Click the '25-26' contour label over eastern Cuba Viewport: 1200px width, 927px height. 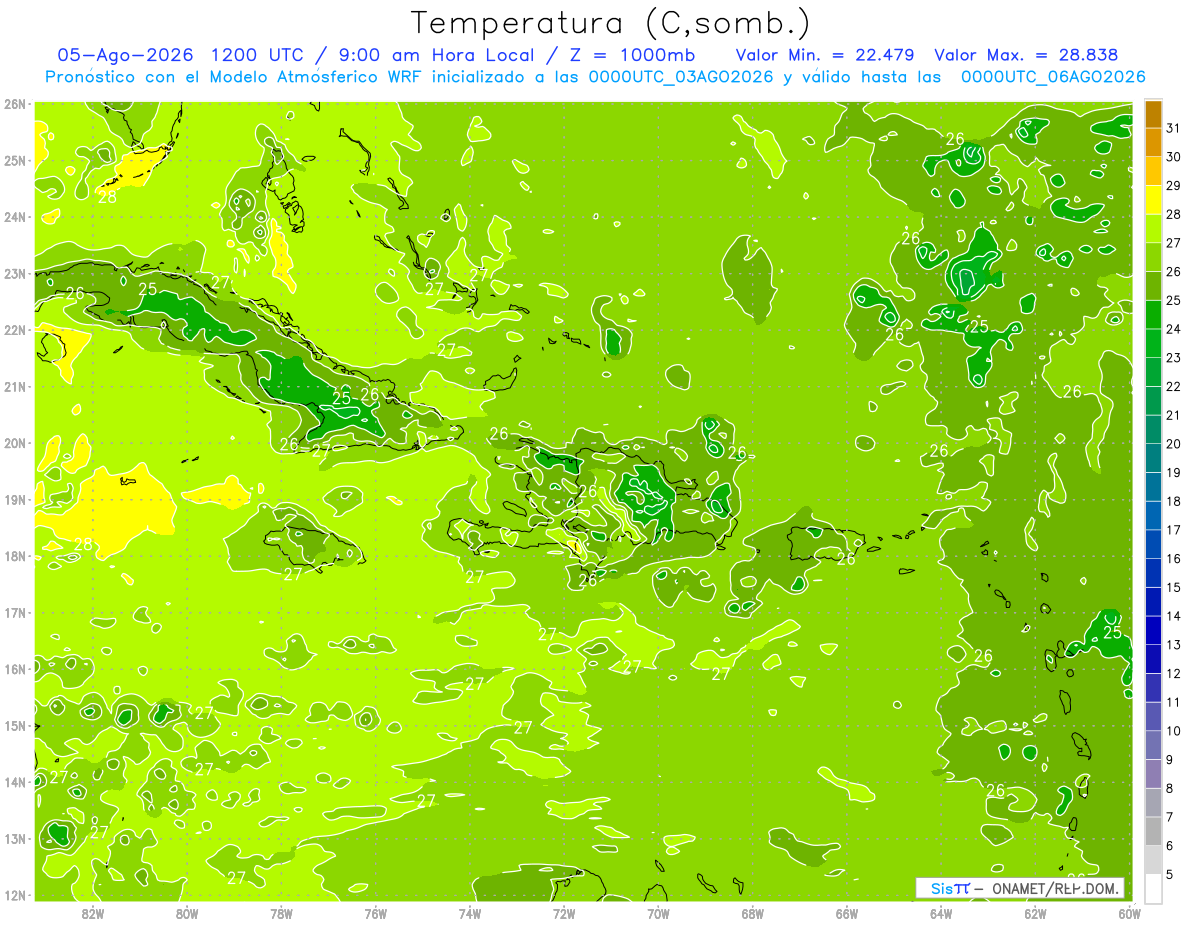pos(356,397)
